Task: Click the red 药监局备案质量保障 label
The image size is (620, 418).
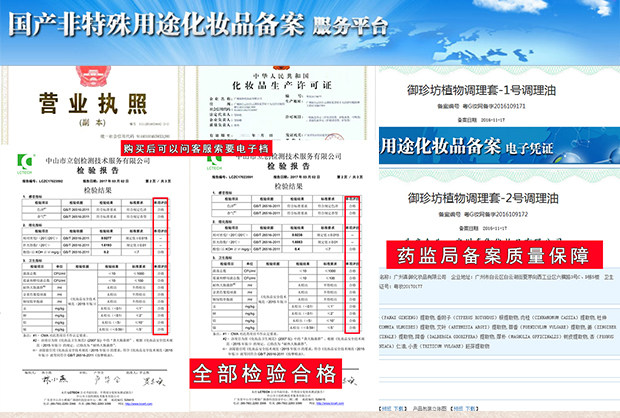Action: click(494, 255)
